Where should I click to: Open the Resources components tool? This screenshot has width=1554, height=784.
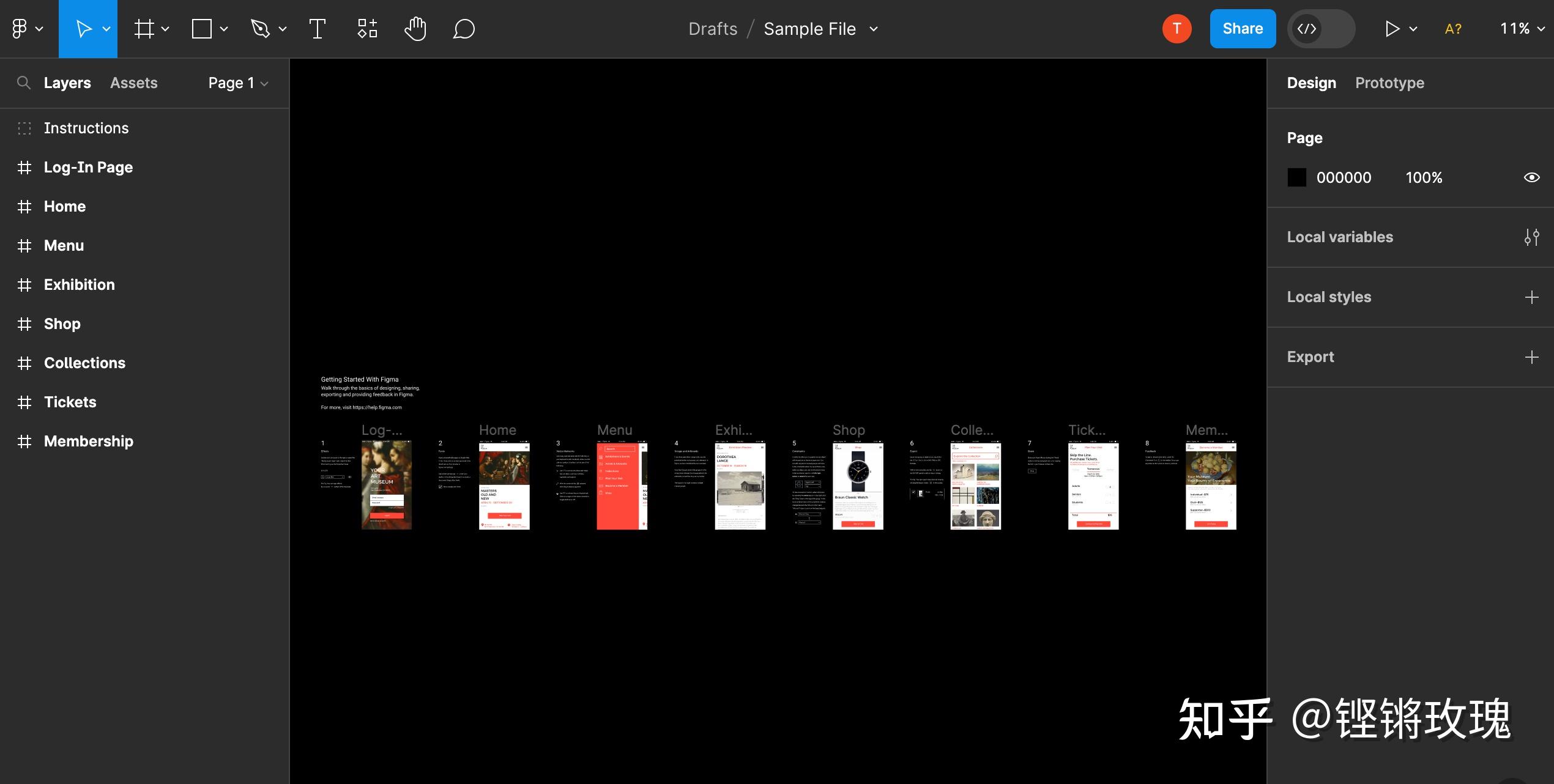coord(367,29)
